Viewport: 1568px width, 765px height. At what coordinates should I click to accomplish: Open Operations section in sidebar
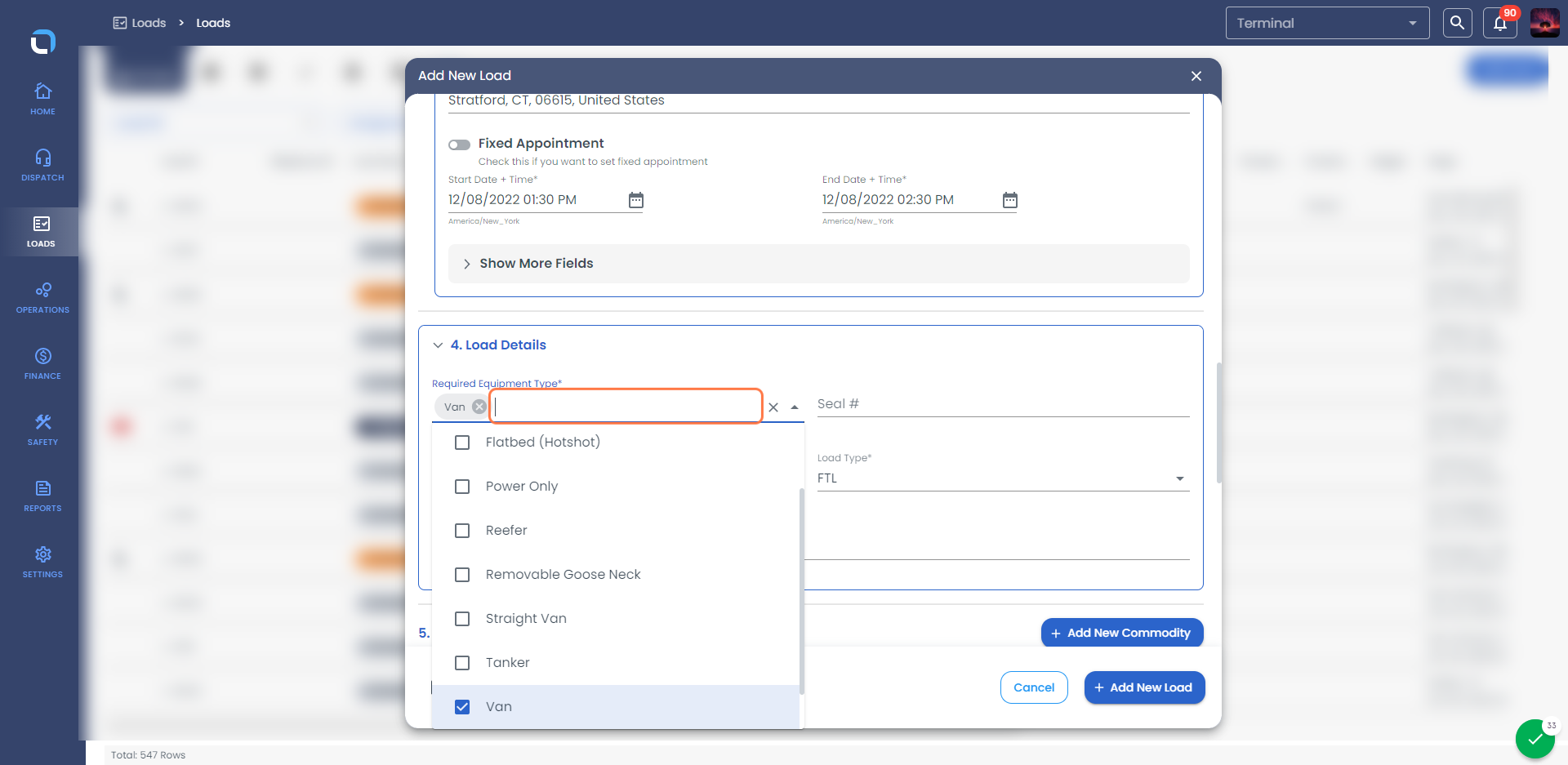[x=42, y=298]
